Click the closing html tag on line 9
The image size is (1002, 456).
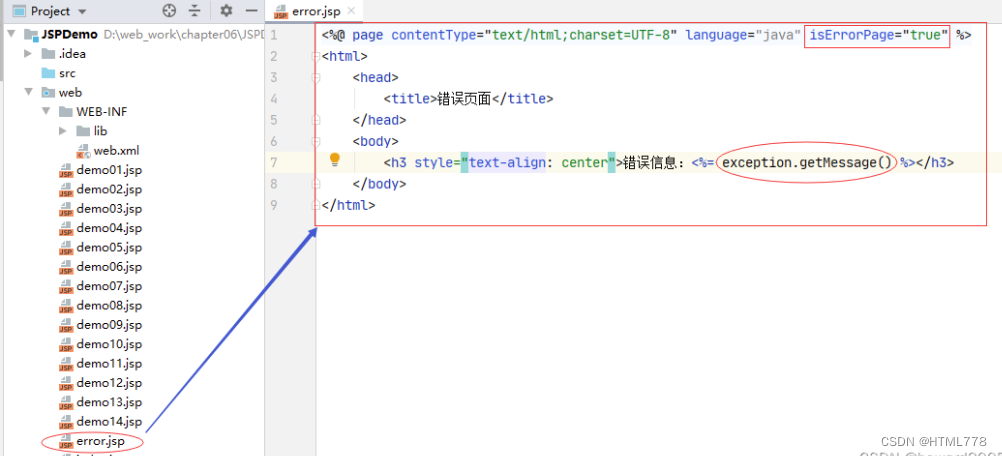point(349,205)
